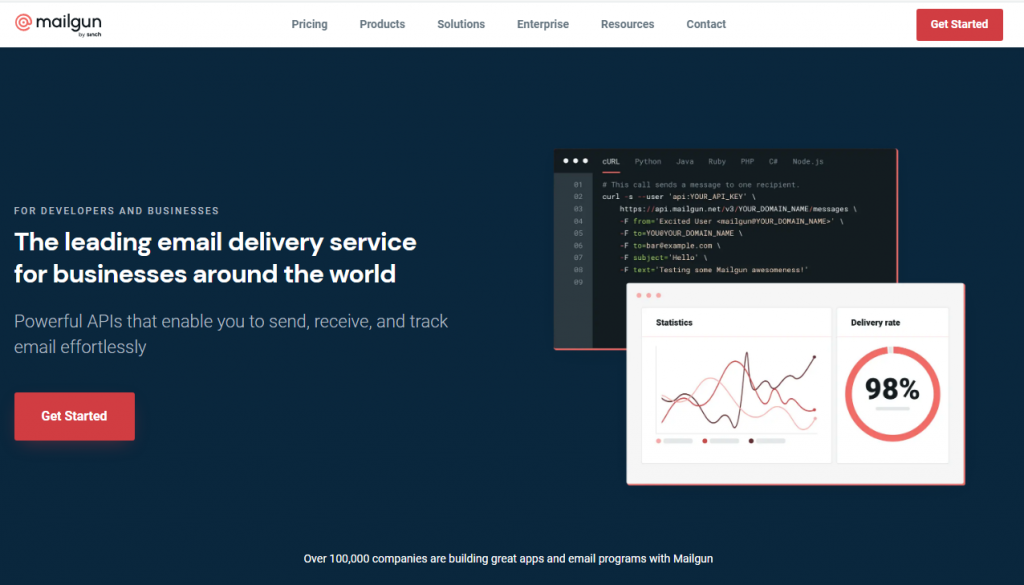Image resolution: width=1024 pixels, height=585 pixels.
Task: Click the Statistics line chart
Action: (738, 392)
